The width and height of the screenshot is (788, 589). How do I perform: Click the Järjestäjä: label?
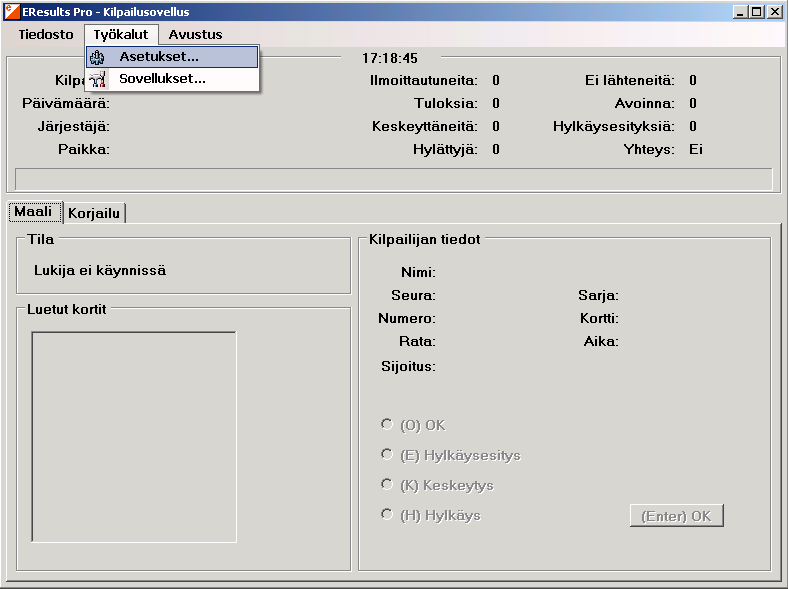pyautogui.click(x=74, y=126)
